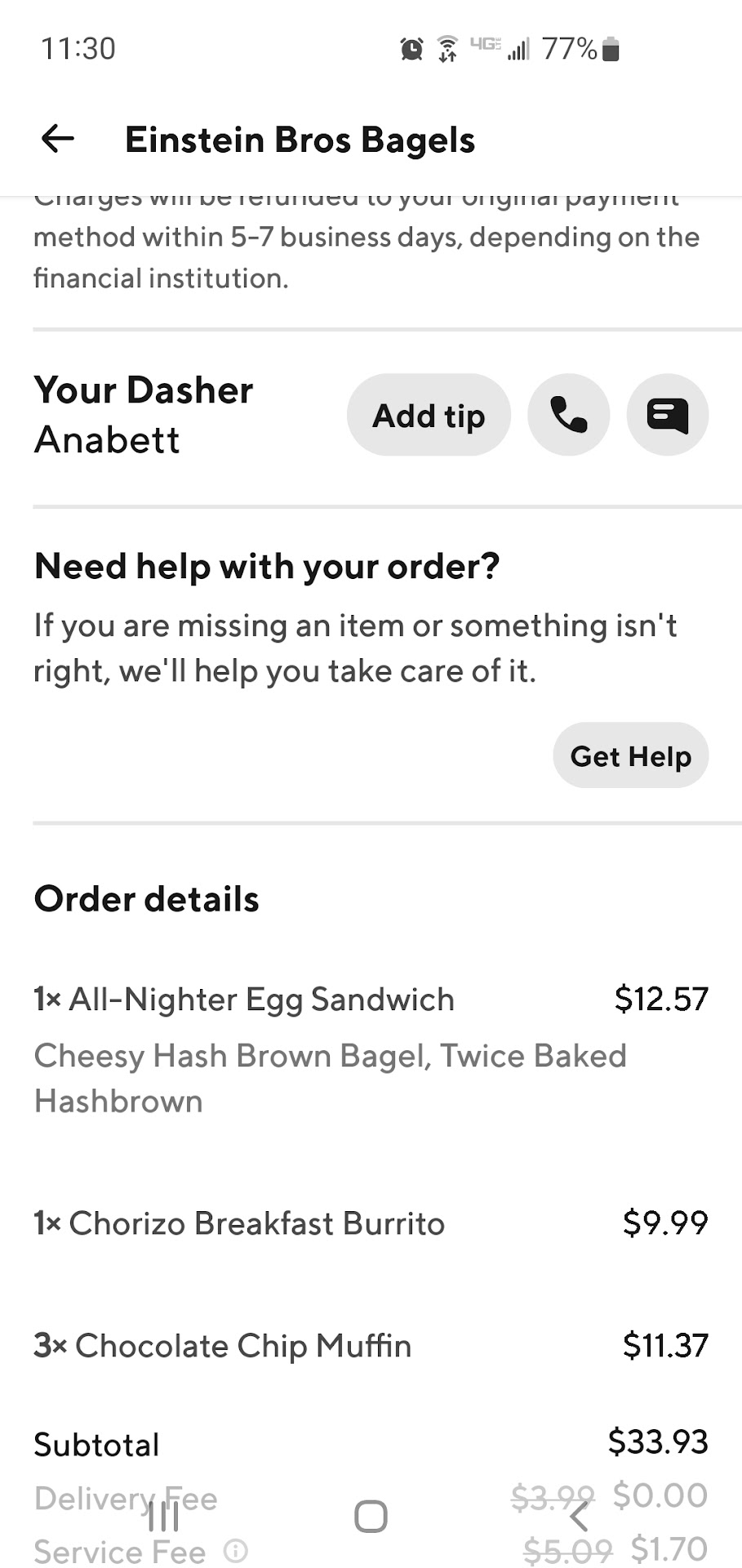Message the Dasher using the chat icon
This screenshot has width=742, height=1568.
667,415
